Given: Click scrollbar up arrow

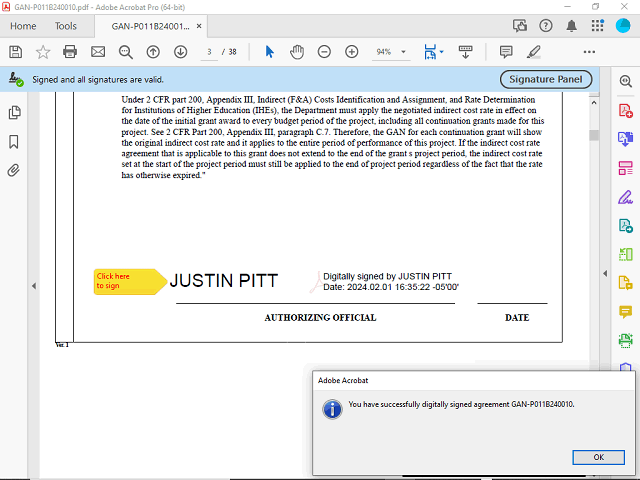Looking at the screenshot, I should click(x=594, y=103).
